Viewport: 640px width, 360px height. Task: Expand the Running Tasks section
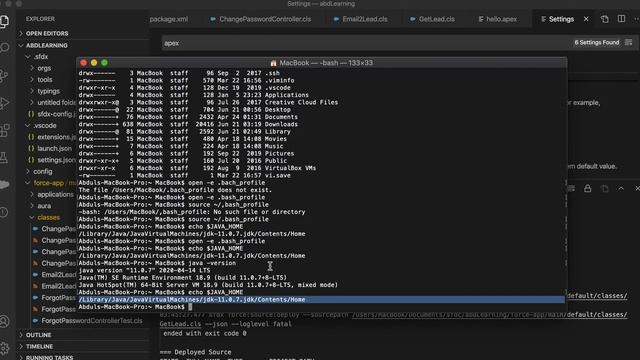point(49,357)
